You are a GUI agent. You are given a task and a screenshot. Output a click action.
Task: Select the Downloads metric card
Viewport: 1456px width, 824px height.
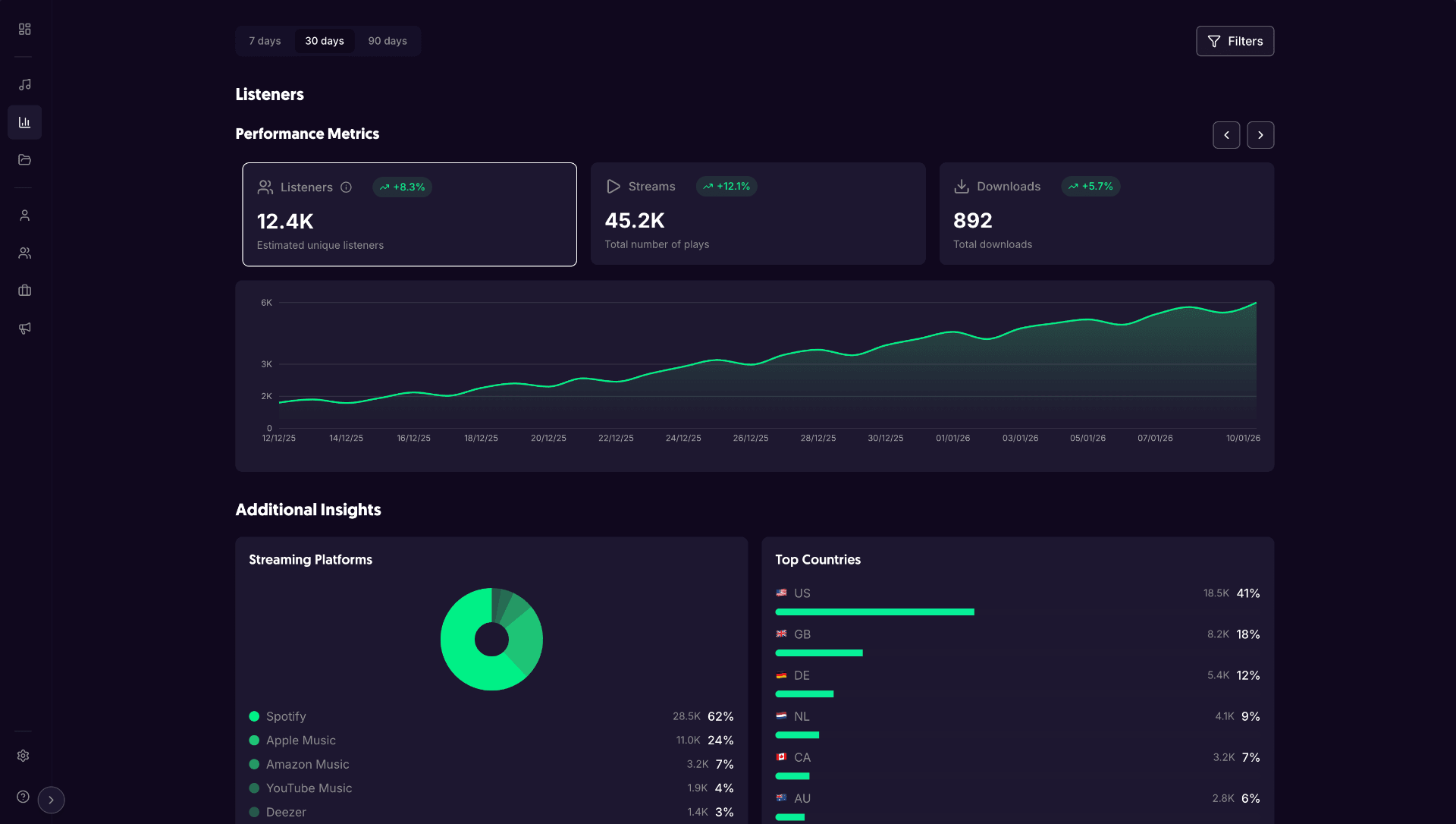pyautogui.click(x=1106, y=214)
